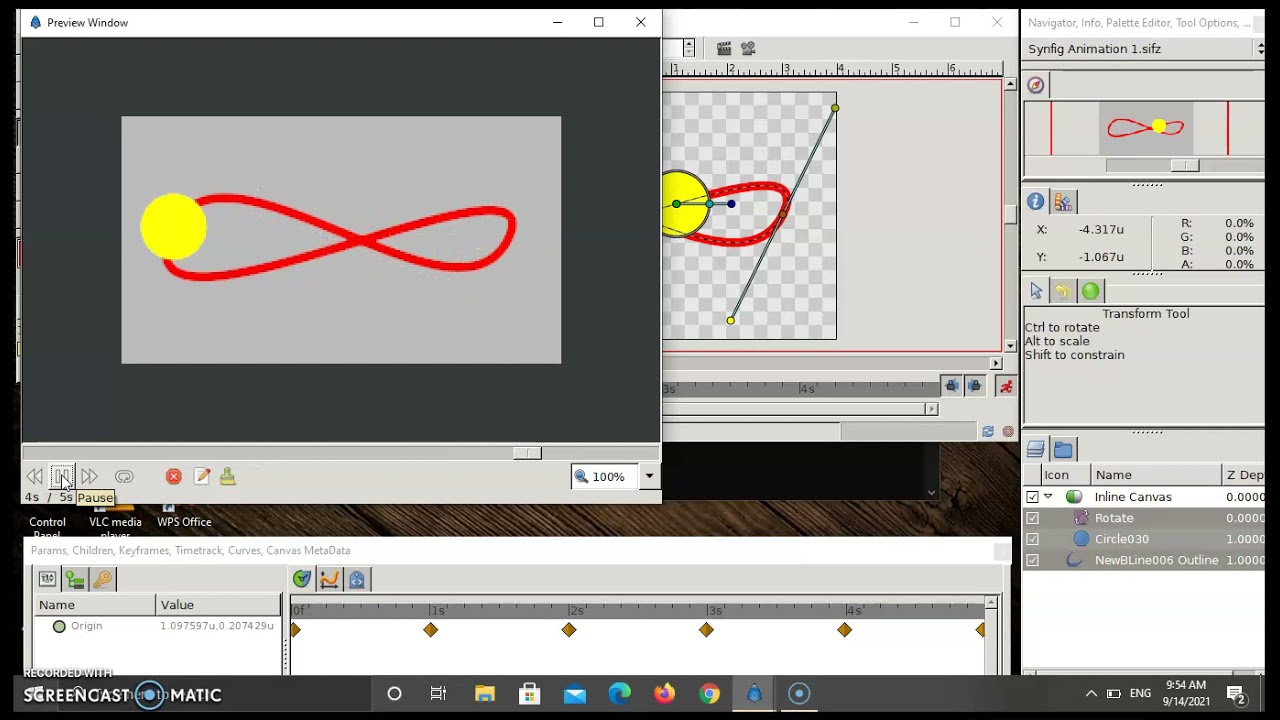Open the Keyframes panel key icon
1280x720 pixels.
coord(102,579)
